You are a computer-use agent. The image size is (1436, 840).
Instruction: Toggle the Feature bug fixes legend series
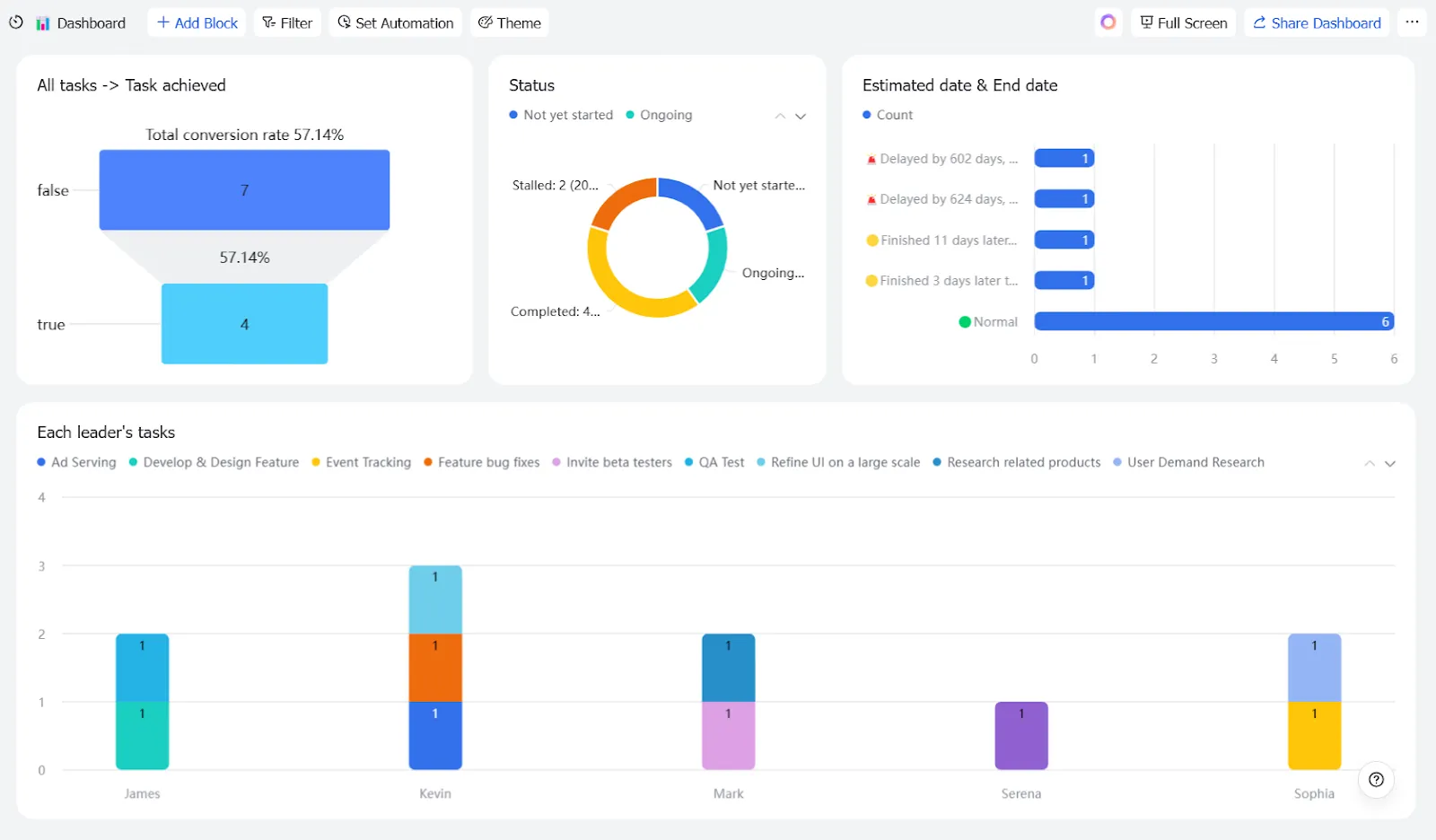(x=482, y=462)
